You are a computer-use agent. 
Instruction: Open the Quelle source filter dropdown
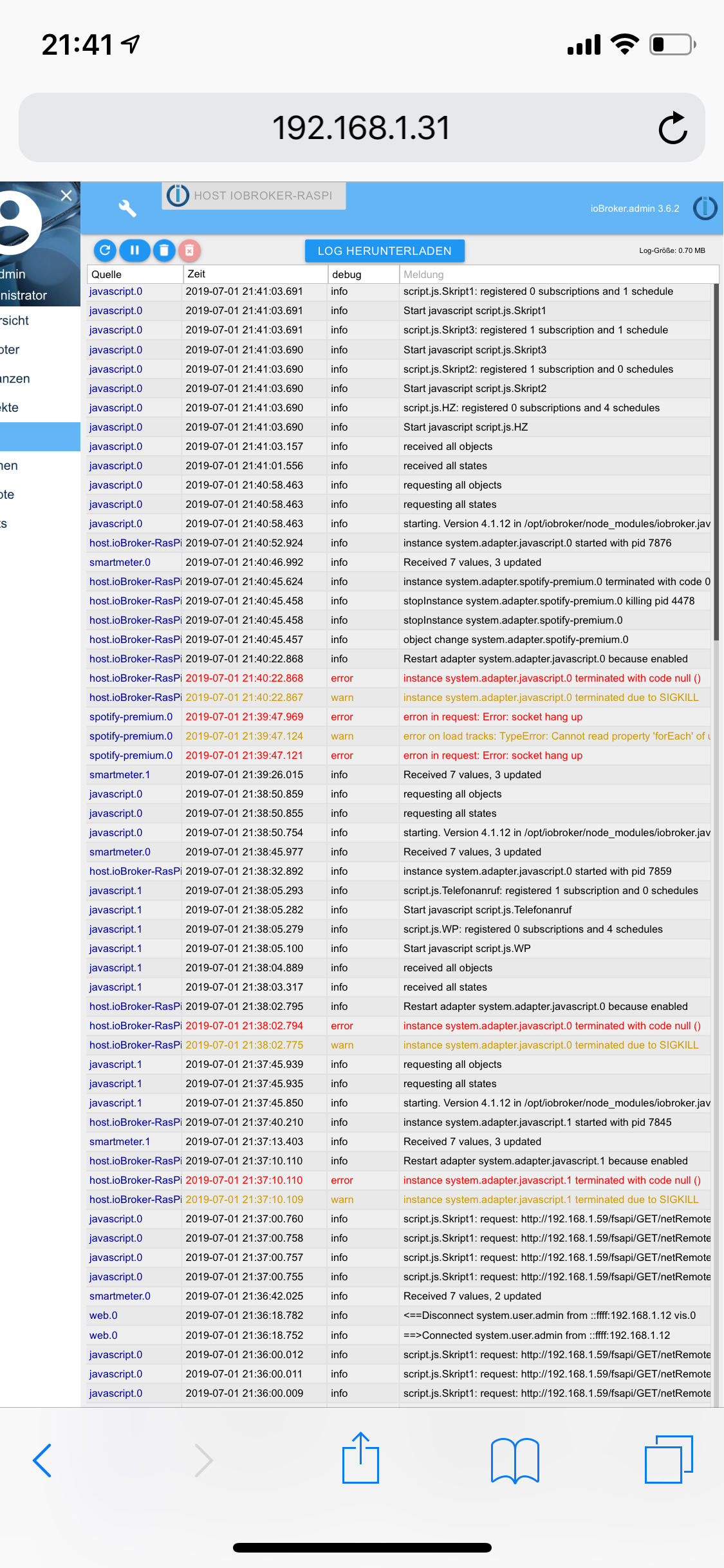(135, 274)
